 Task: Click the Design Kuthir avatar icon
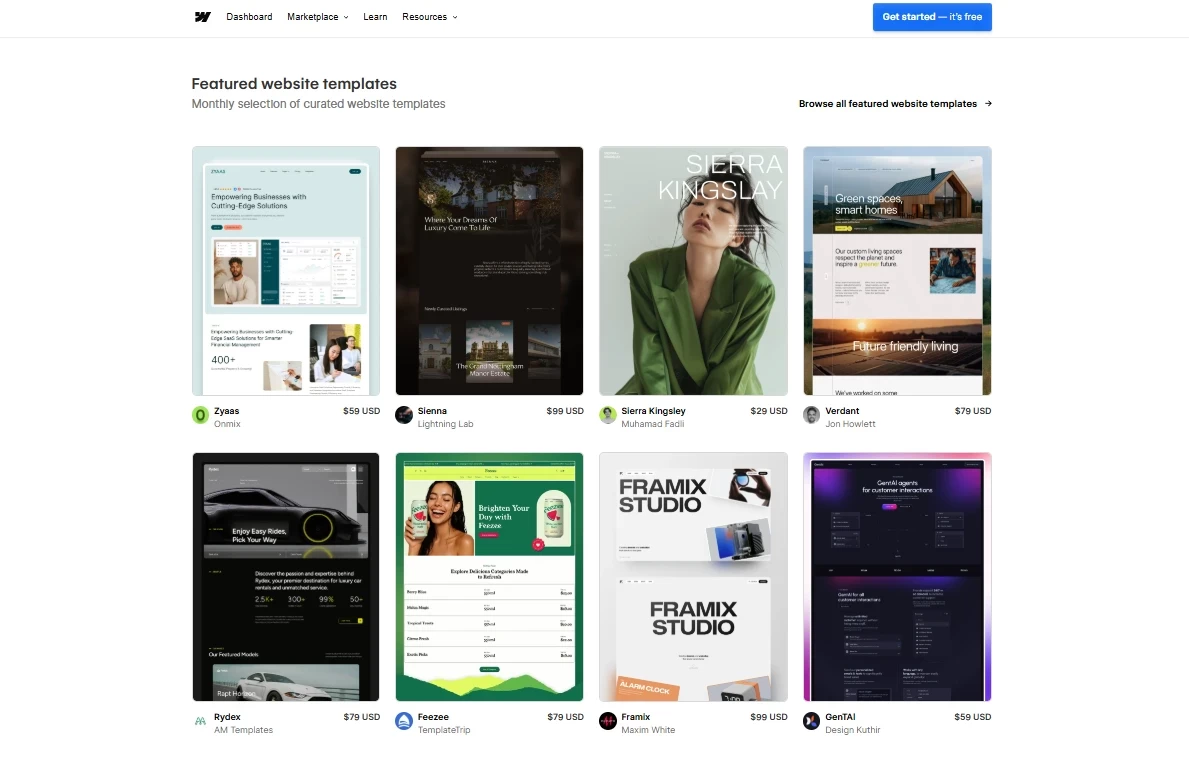(812, 721)
